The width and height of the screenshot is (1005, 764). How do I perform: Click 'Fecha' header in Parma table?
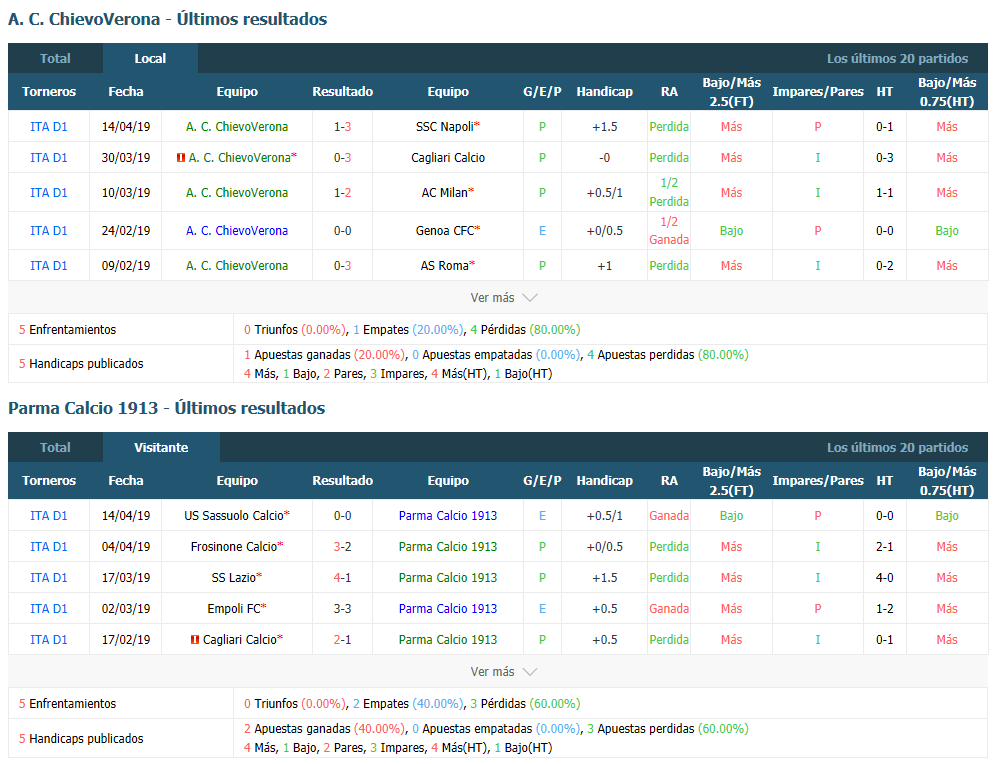(x=126, y=481)
